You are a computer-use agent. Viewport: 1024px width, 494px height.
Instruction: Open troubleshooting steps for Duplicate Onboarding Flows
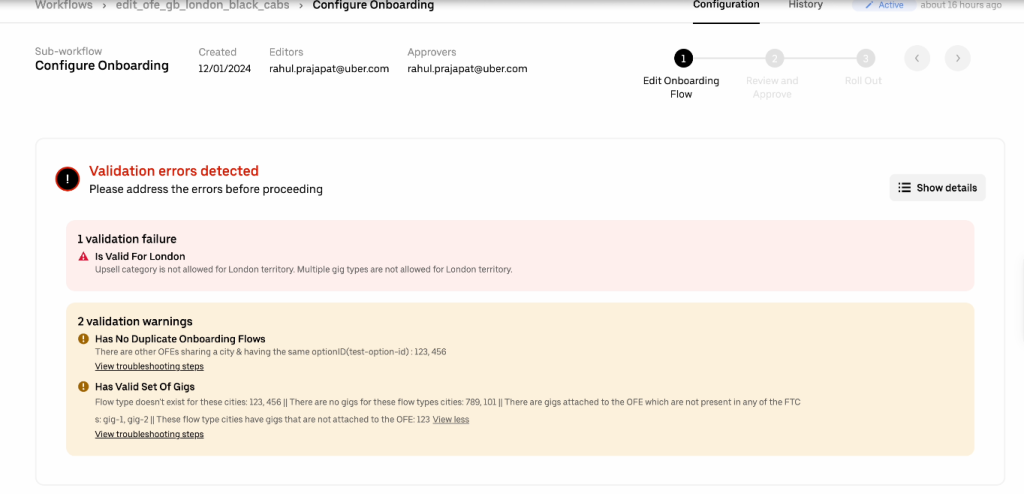tap(149, 367)
